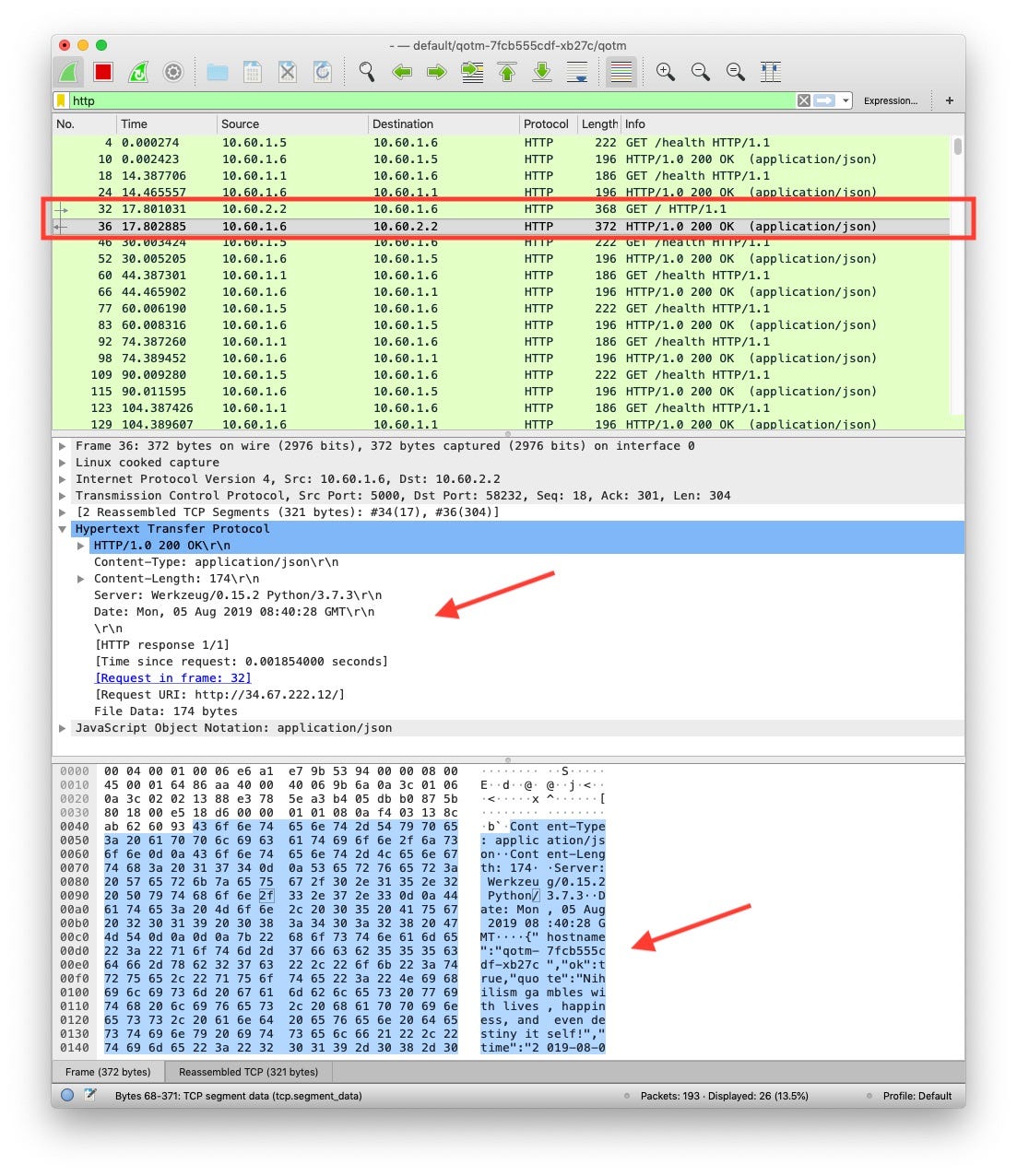Jump to the last packet
This screenshot has width=1017, height=1176.
click(542, 72)
